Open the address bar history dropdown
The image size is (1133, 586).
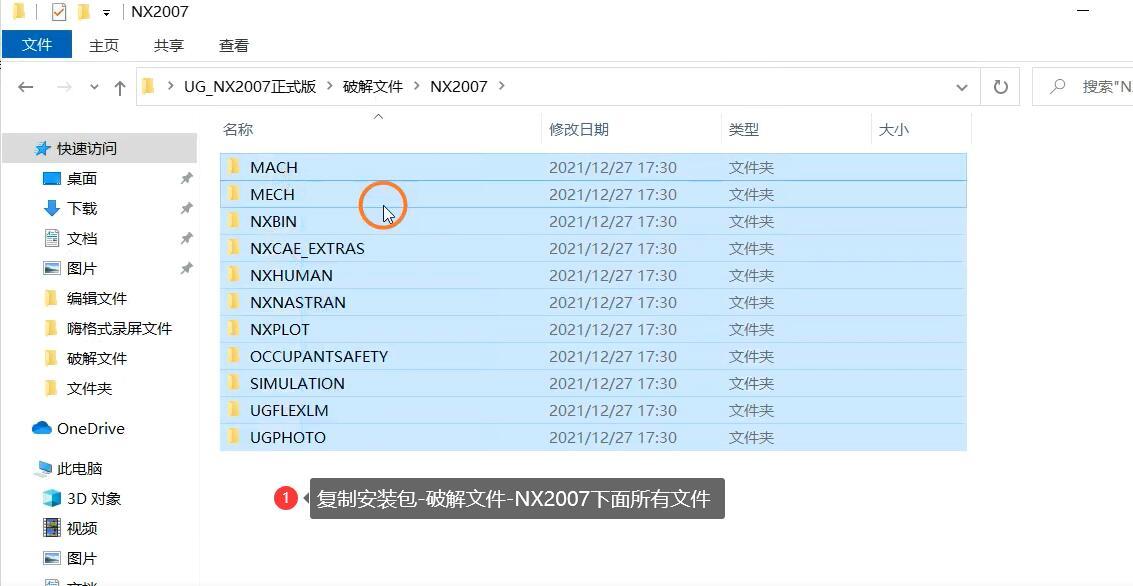961,86
